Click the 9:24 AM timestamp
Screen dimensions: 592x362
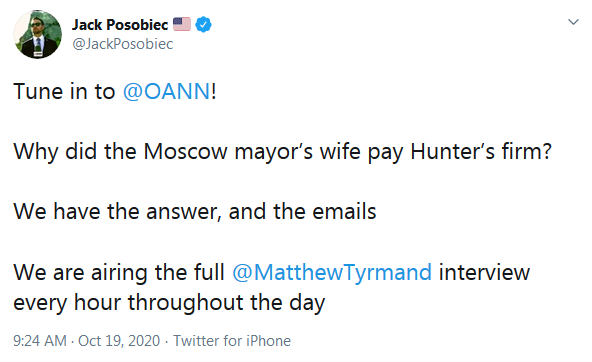click(x=40, y=341)
